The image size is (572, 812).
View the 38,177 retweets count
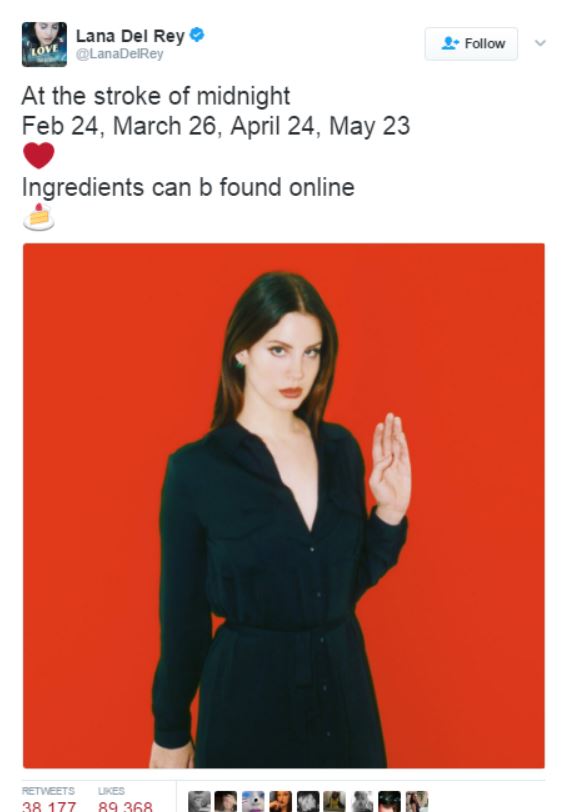[x=49, y=806]
